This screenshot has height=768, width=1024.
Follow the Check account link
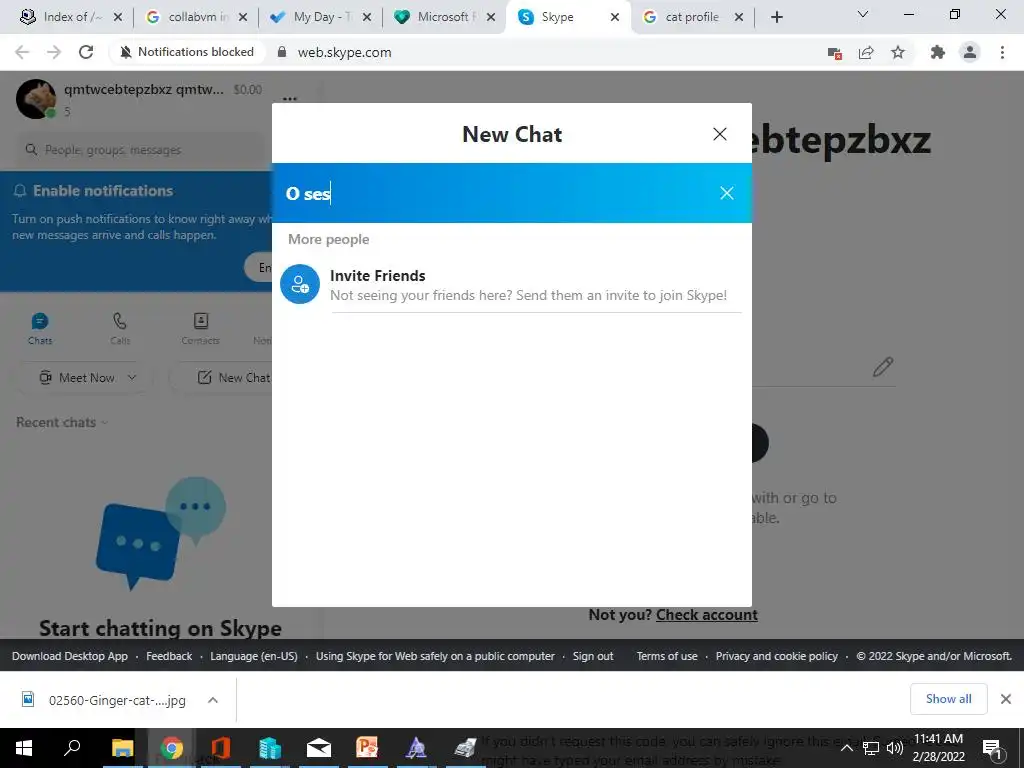point(707,615)
